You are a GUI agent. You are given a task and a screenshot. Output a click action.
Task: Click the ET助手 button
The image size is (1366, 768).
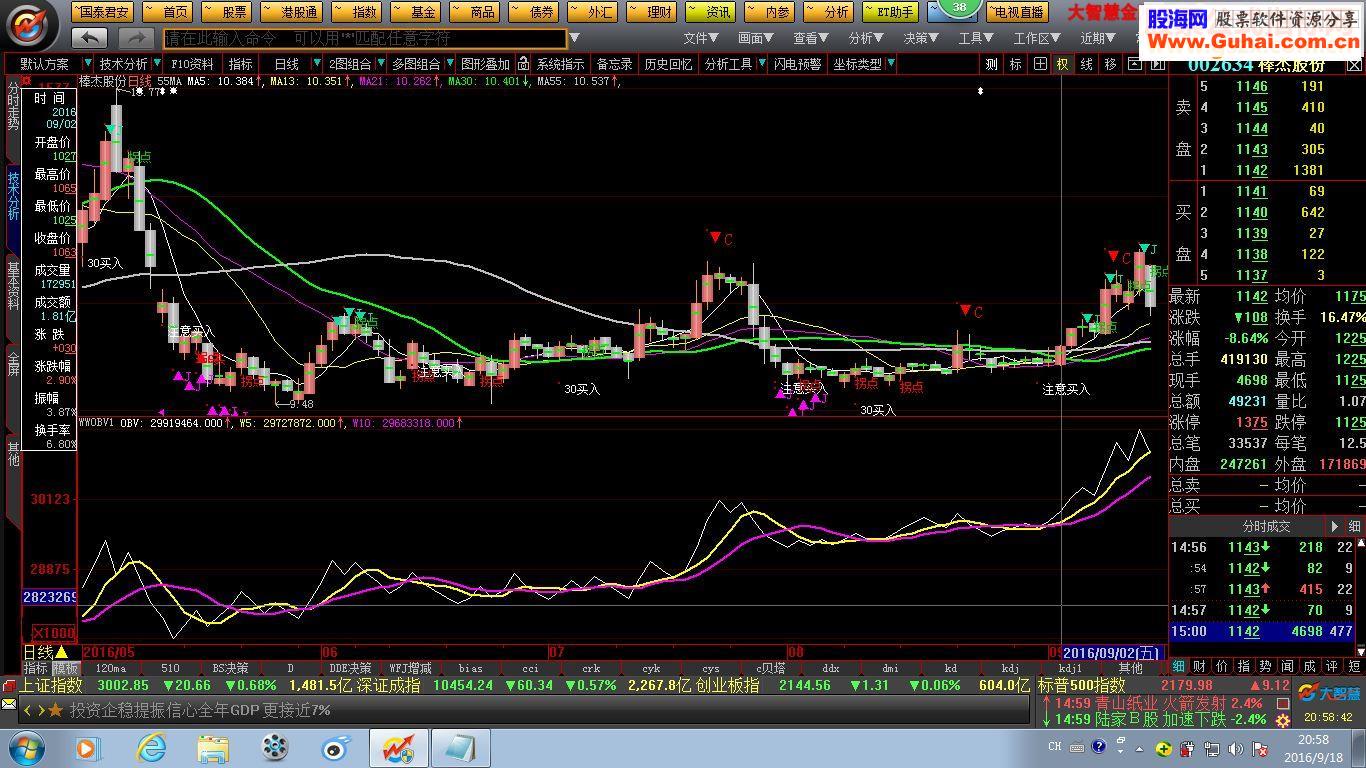click(x=889, y=12)
